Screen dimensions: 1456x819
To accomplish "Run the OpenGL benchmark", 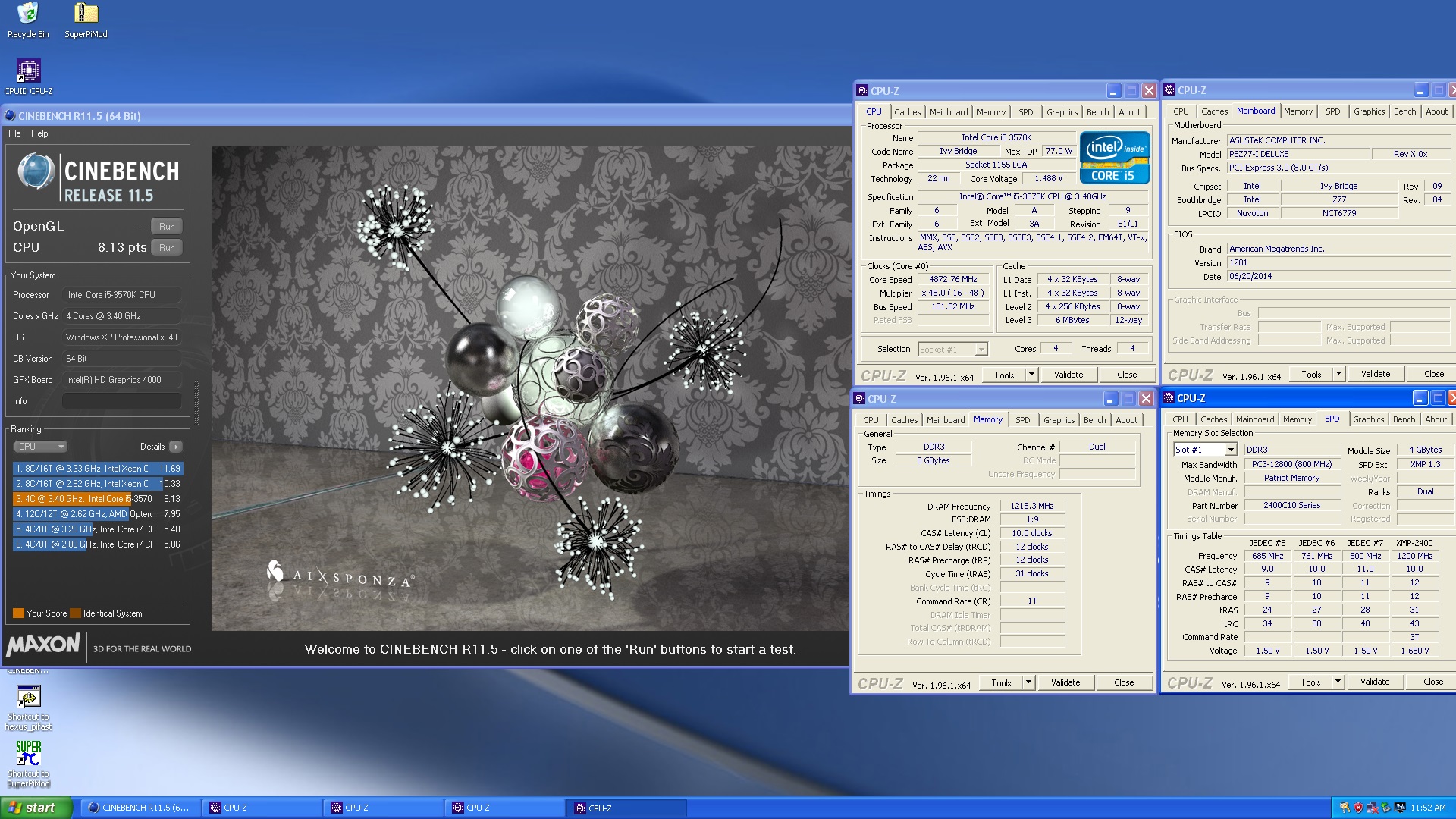I will click(x=167, y=226).
